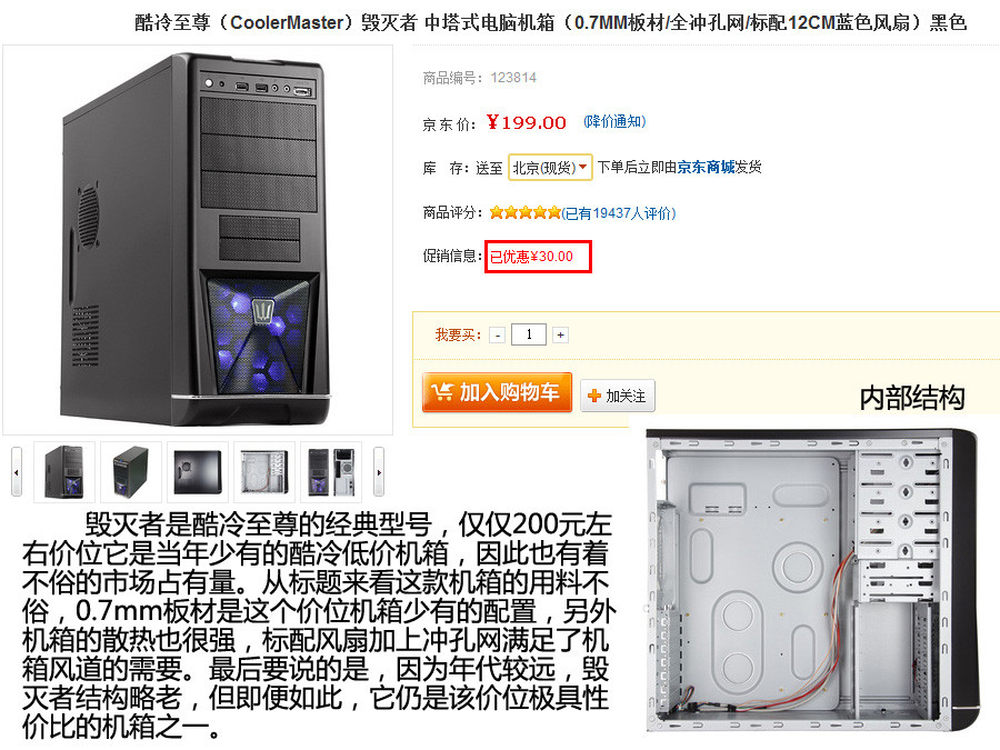Decrease quantity with the minus stepper
Screen dimensions: 1000x750
[x=497, y=335]
